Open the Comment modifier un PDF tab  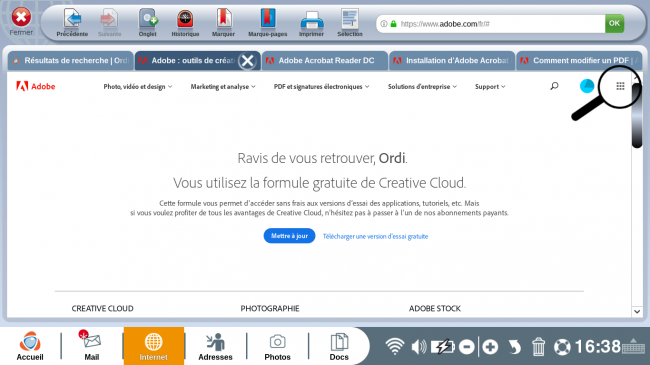[x=580, y=61]
